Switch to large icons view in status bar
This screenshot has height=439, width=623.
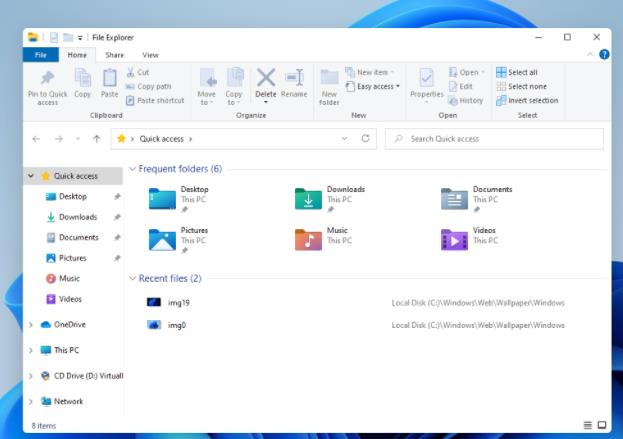coord(602,425)
